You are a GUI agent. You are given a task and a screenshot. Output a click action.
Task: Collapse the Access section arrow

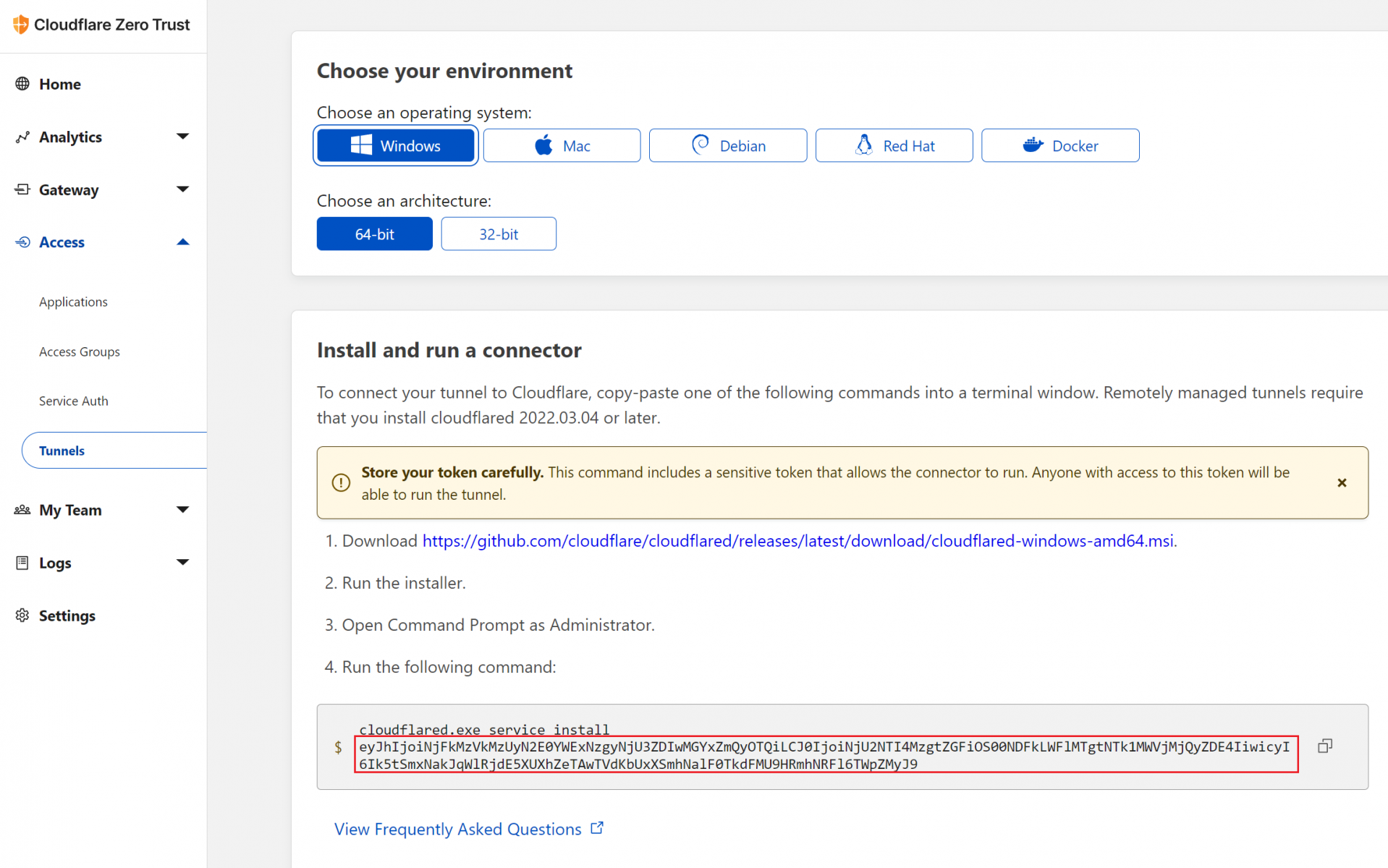pos(182,242)
